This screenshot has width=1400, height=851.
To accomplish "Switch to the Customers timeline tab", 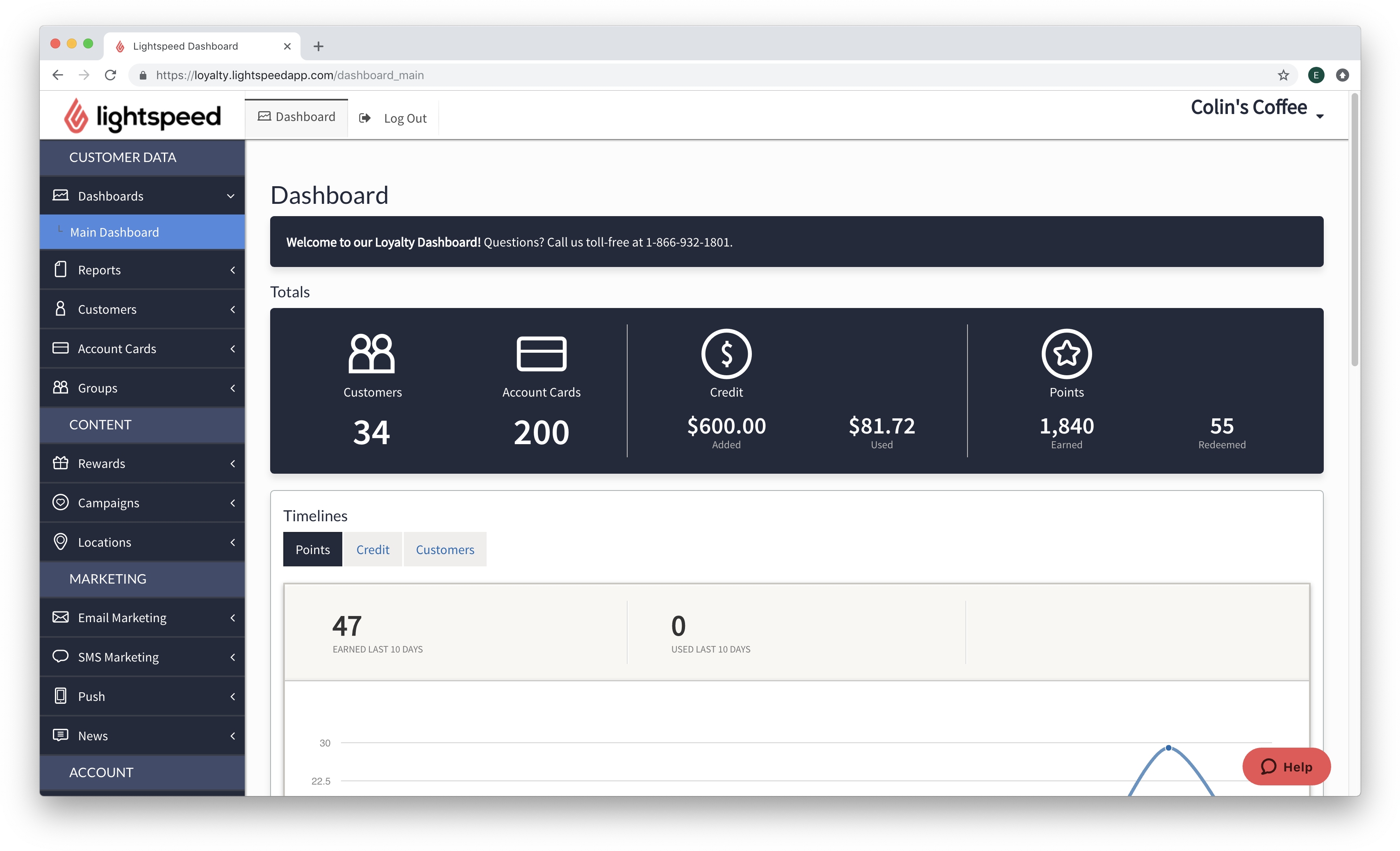I will 445,549.
